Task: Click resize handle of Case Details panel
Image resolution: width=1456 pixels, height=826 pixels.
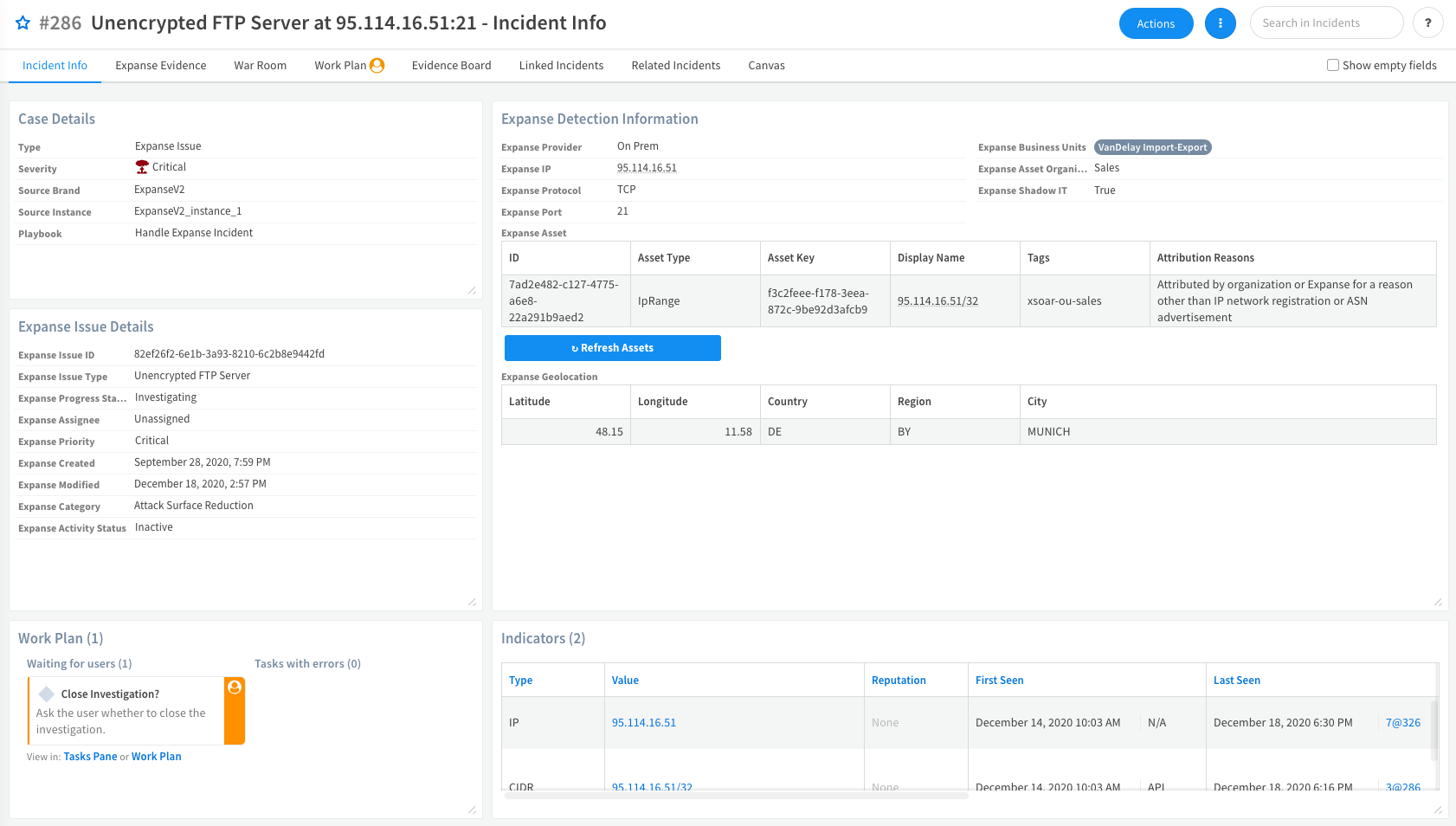Action: [472, 290]
